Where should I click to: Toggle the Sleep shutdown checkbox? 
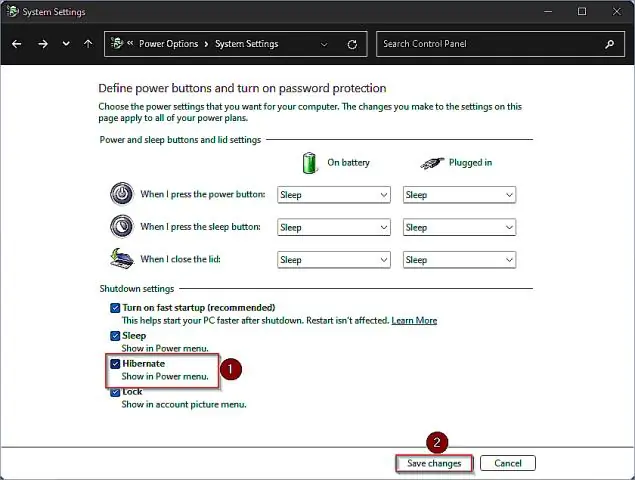(x=115, y=336)
